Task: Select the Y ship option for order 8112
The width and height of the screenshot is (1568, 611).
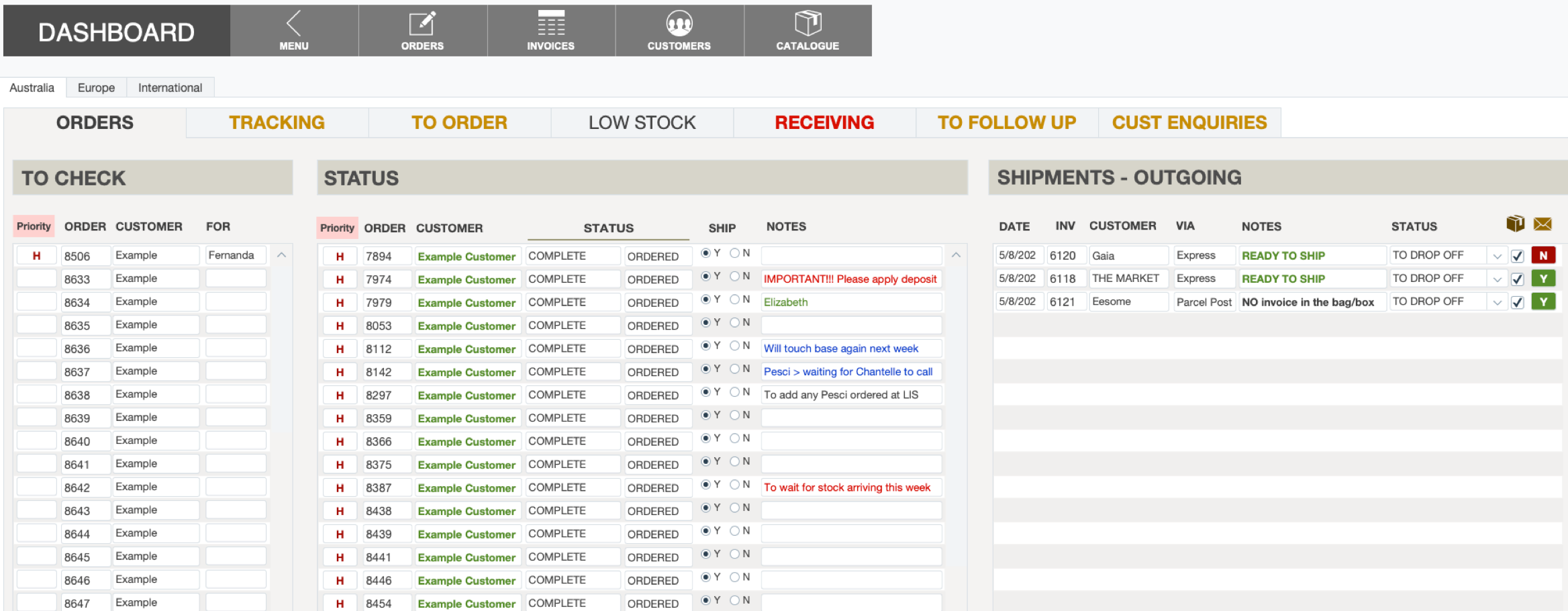Action: point(705,346)
